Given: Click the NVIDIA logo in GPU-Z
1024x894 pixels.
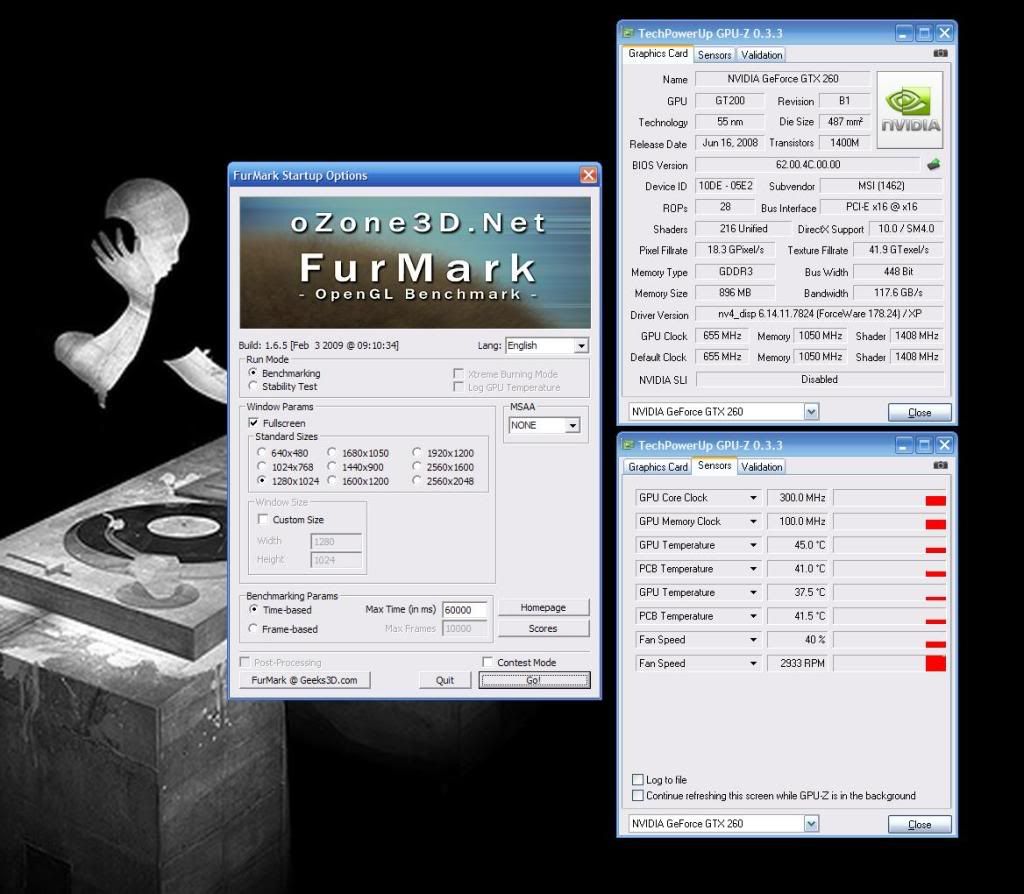Looking at the screenshot, I should coord(910,110).
